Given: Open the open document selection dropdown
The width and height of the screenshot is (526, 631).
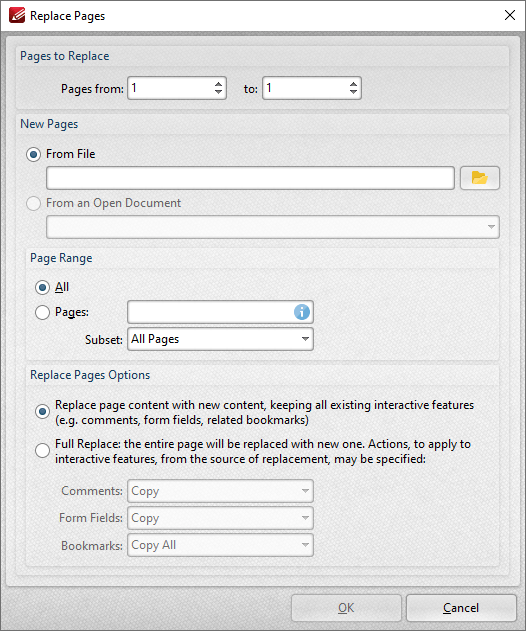Looking at the screenshot, I should [x=273, y=227].
